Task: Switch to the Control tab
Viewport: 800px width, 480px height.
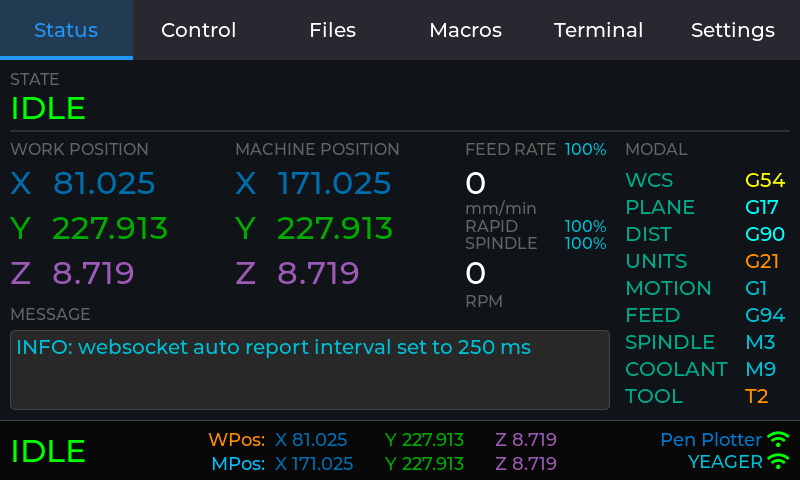Action: (x=199, y=30)
